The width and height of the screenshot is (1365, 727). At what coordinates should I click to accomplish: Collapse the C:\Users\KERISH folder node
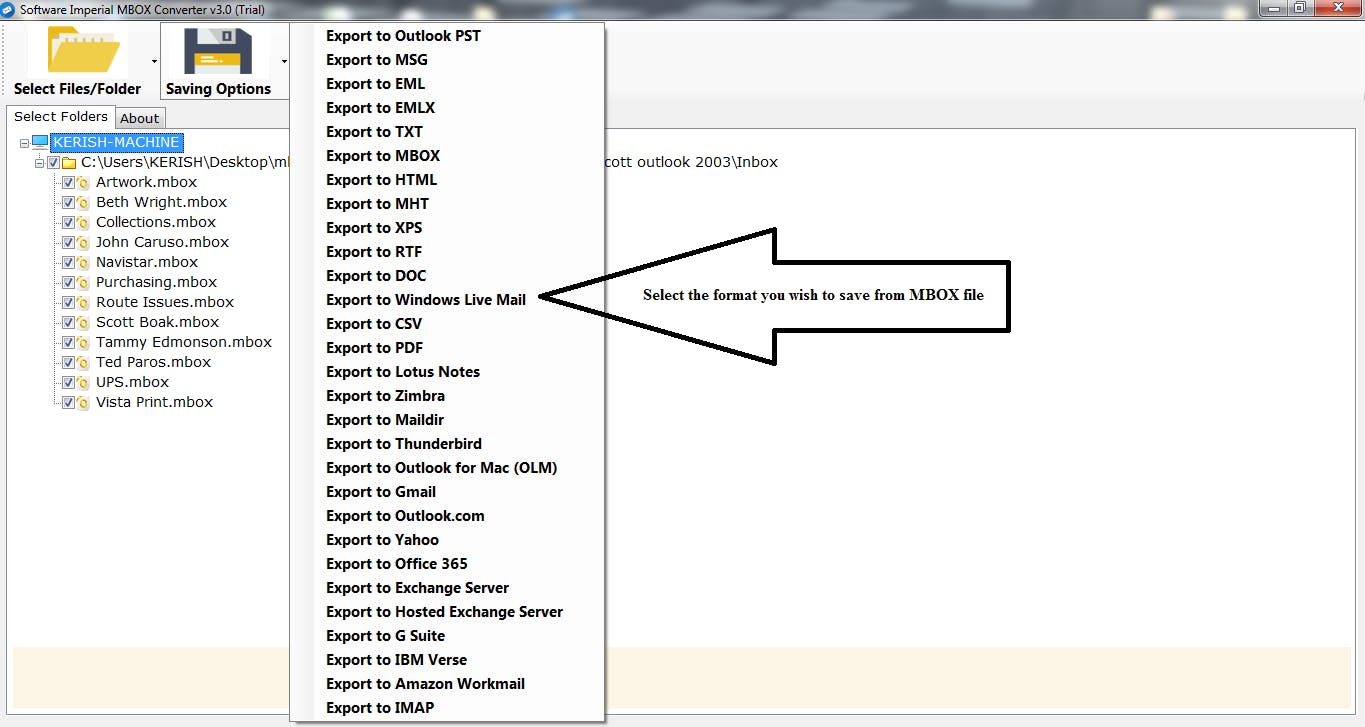pyautogui.click(x=39, y=163)
